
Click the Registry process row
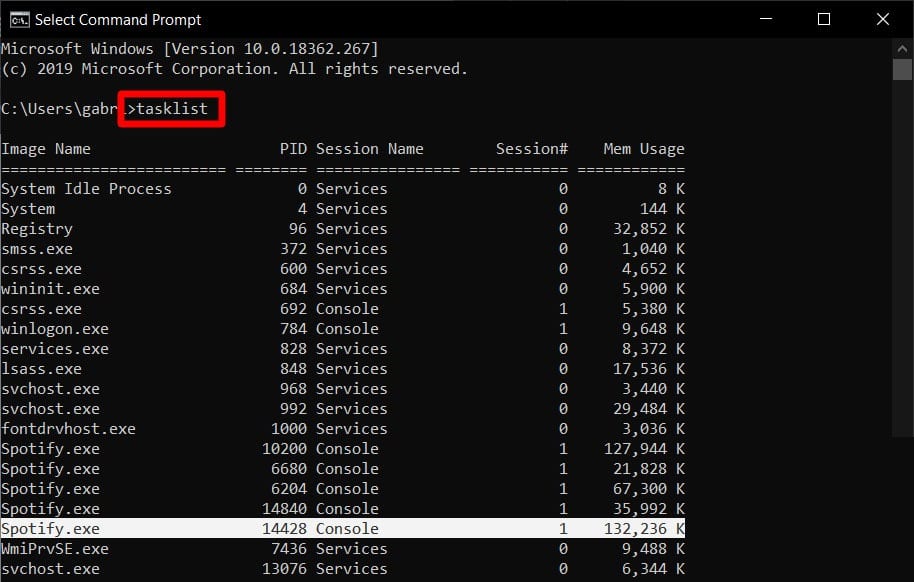pos(37,228)
